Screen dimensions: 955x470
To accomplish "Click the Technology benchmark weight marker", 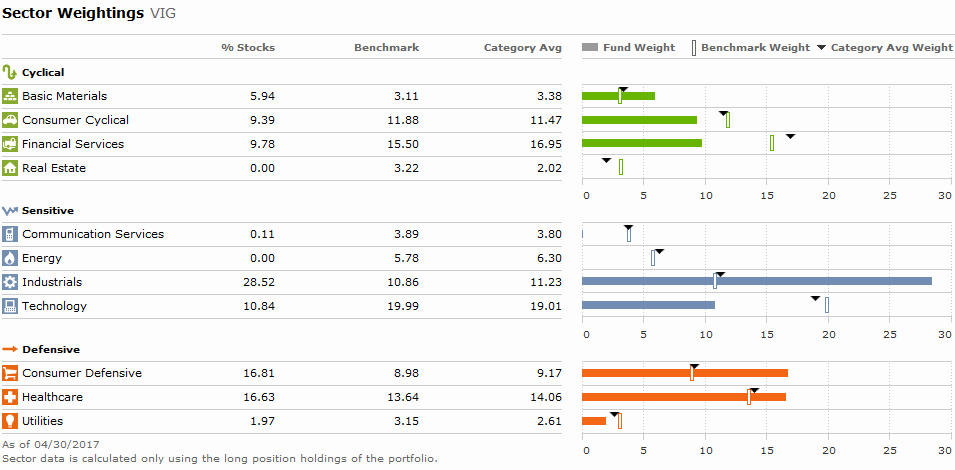I will click(x=827, y=305).
